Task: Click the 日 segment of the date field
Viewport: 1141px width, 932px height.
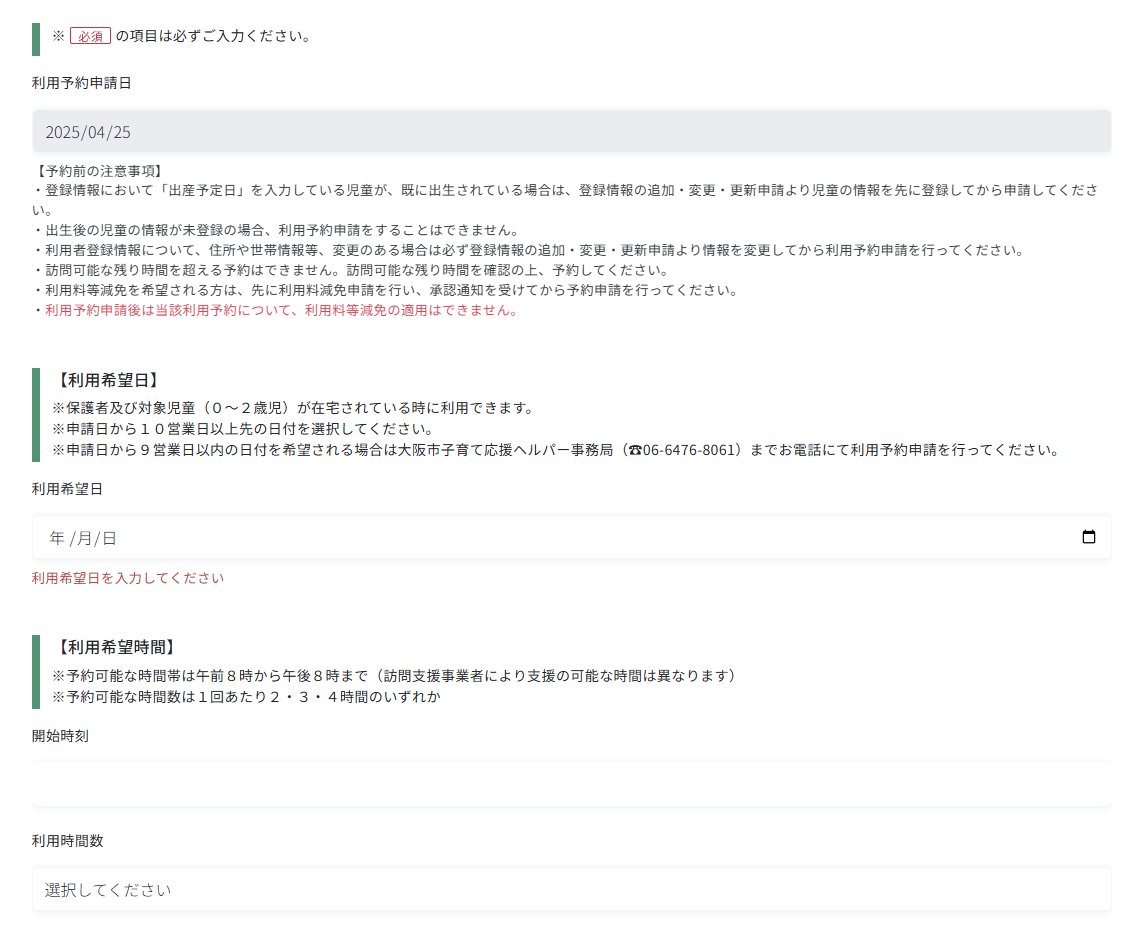Action: 109,538
